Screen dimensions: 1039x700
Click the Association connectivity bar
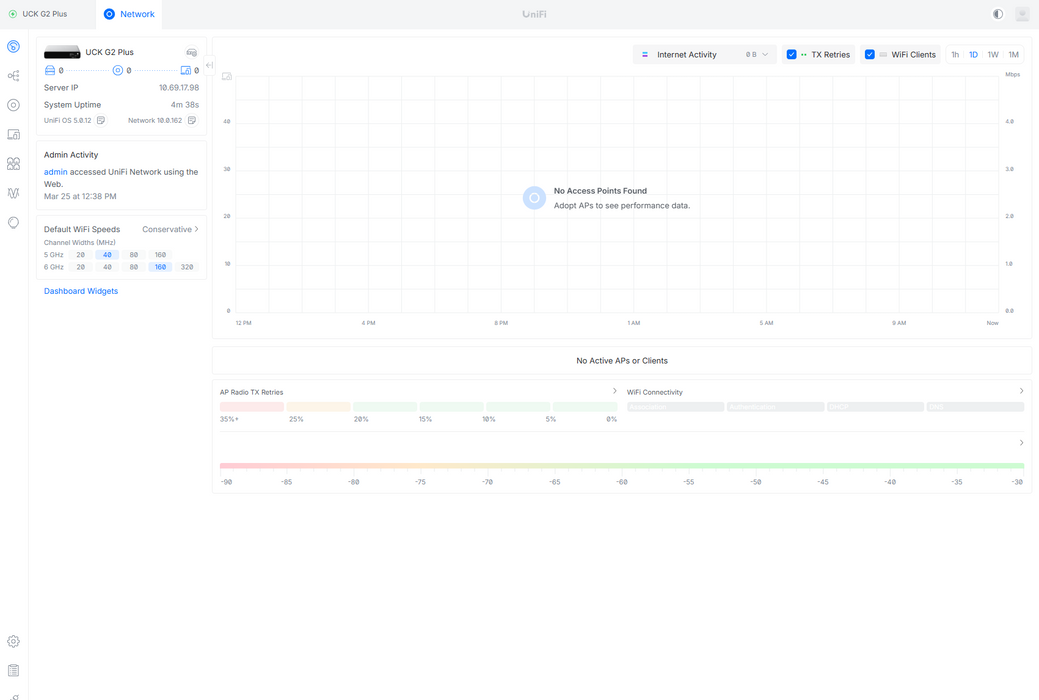pos(675,406)
